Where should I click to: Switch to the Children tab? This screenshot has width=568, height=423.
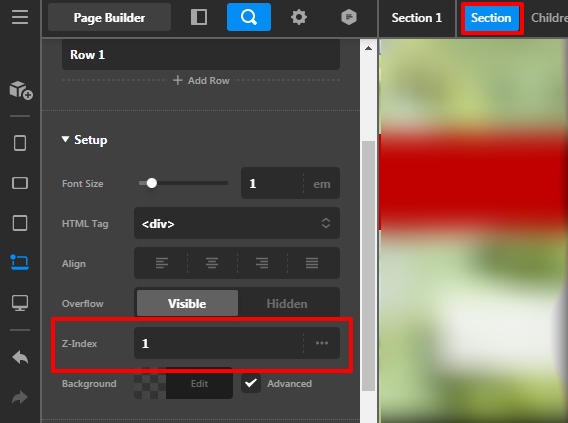549,17
